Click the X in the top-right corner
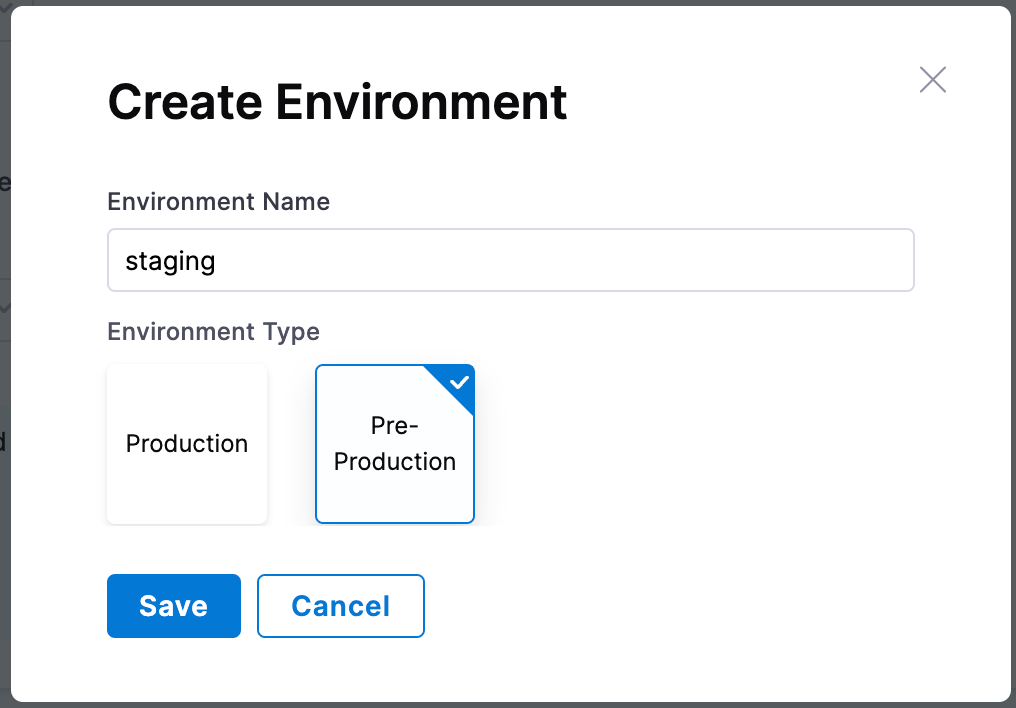Screen dimensions: 1016x708 click(x=932, y=79)
